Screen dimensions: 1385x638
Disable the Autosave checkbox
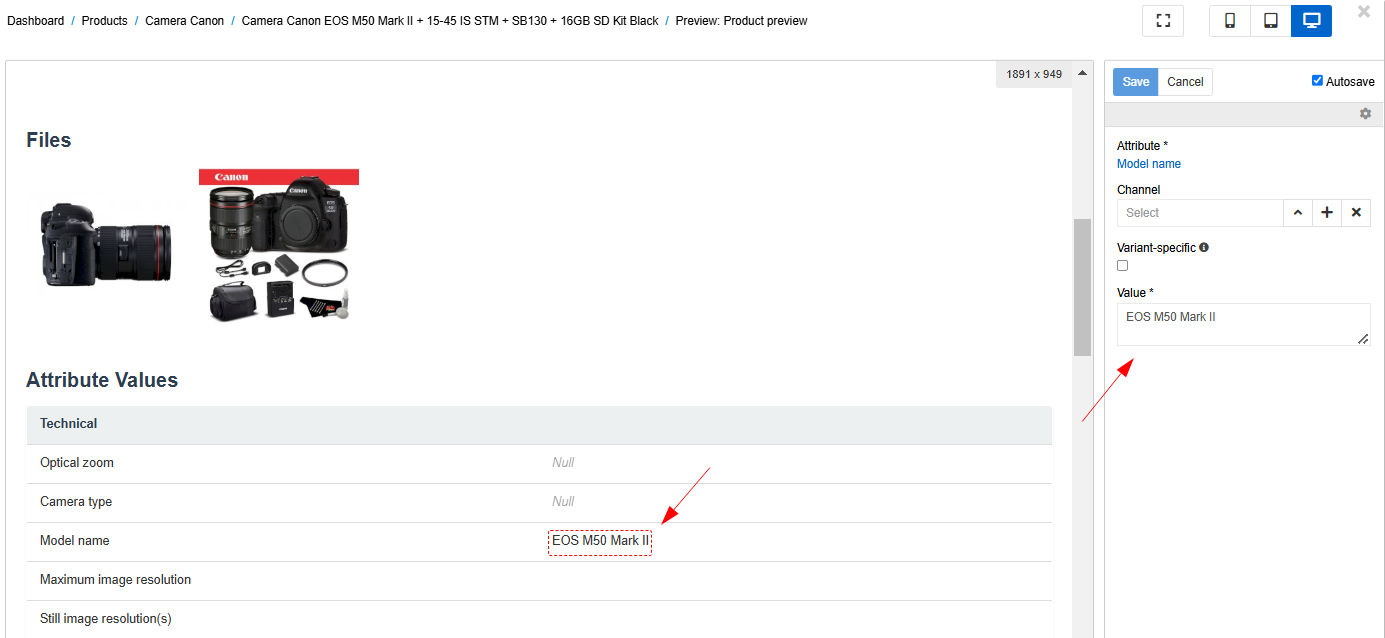[1317, 81]
